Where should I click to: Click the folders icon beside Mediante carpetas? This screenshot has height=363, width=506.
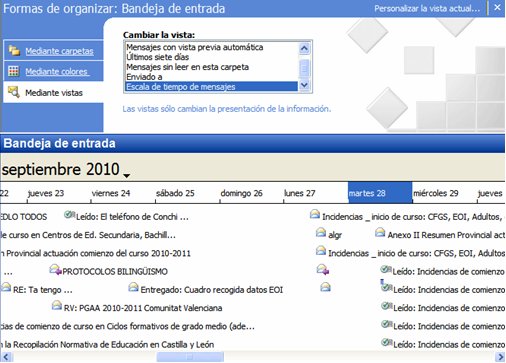pos(14,50)
